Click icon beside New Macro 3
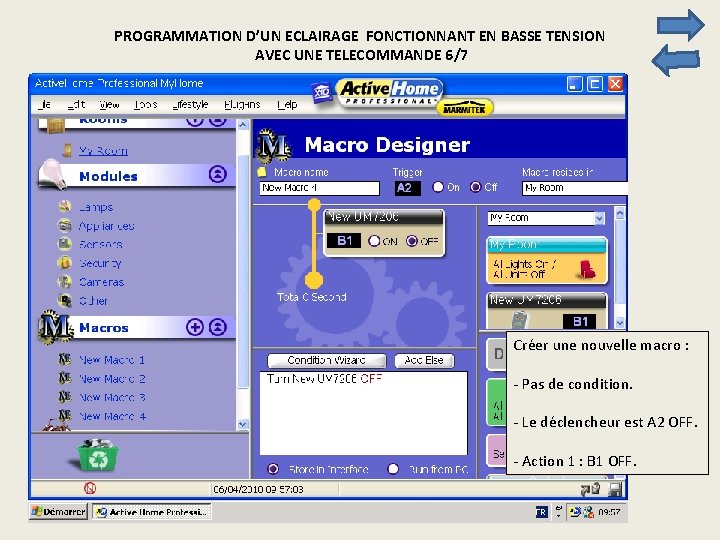The width and height of the screenshot is (720, 540). [65, 396]
